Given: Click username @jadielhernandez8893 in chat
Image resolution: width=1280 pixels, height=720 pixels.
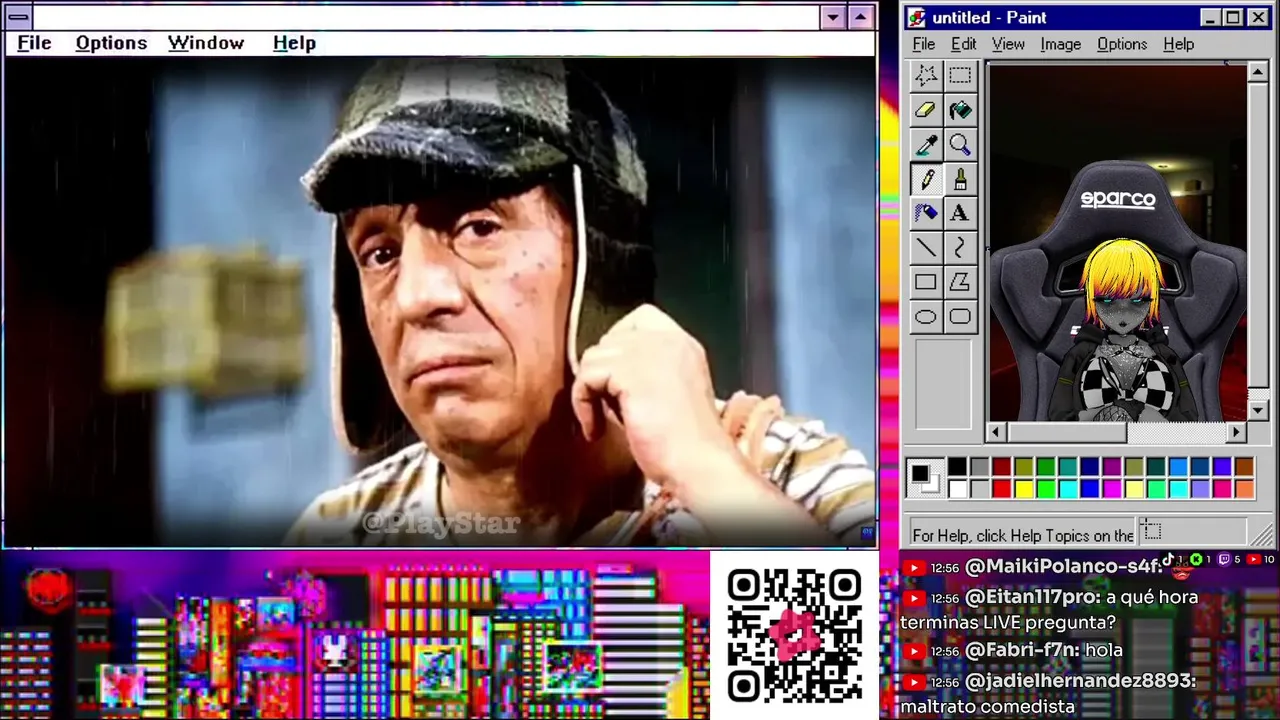Looking at the screenshot, I should [x=1080, y=680].
